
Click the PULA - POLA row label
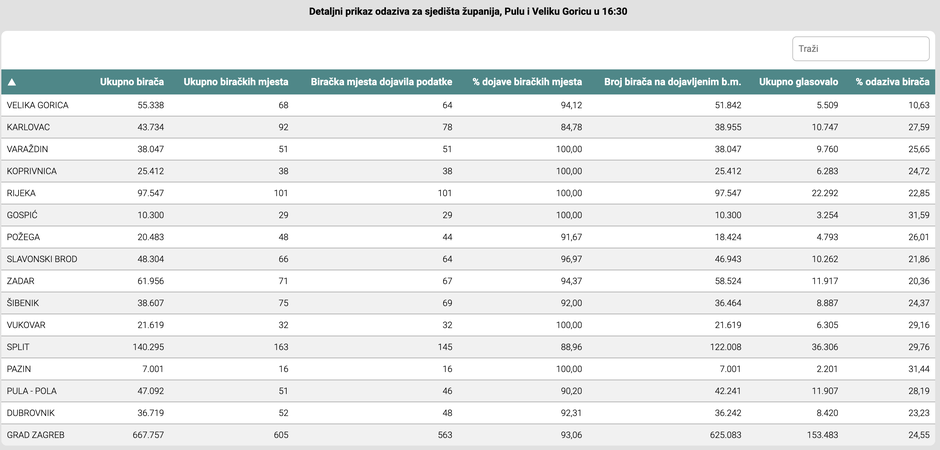pyautogui.click(x=32, y=391)
